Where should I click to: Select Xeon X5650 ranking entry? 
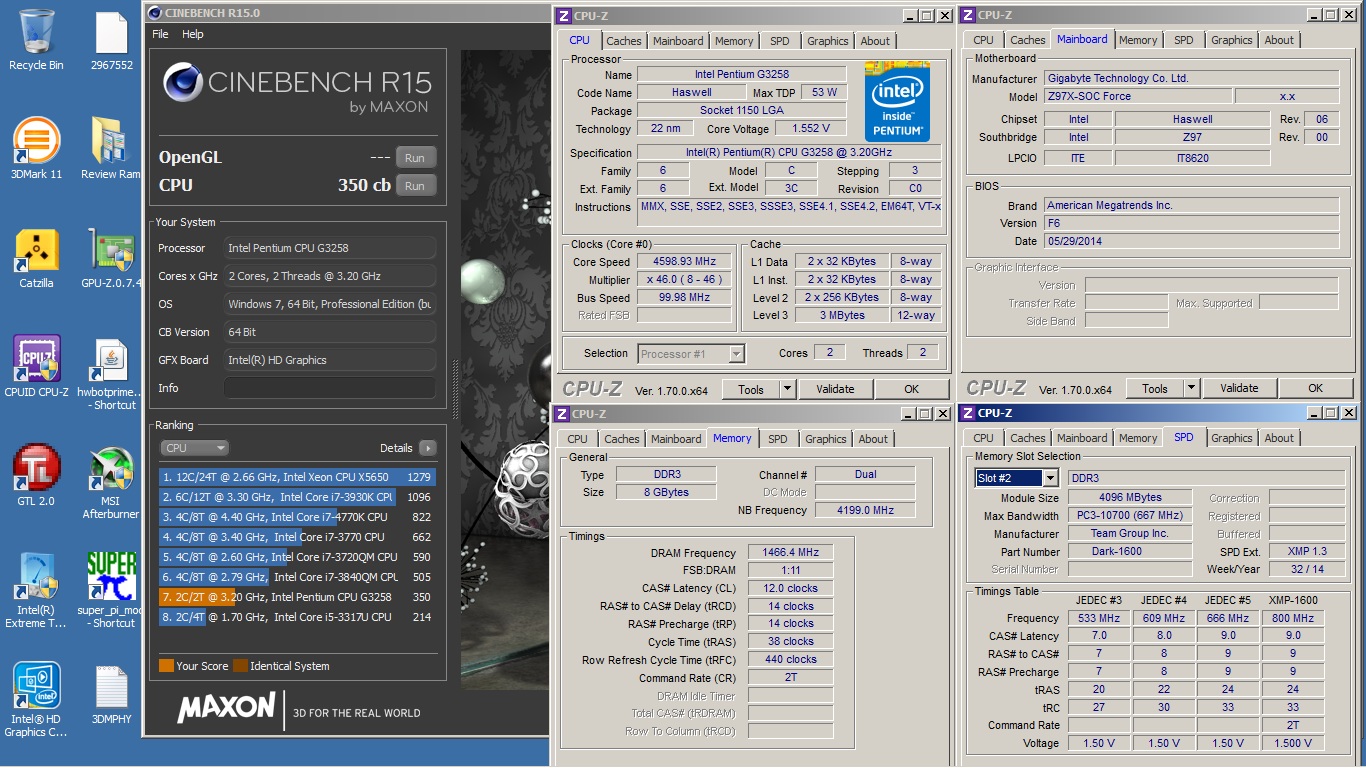[297, 477]
